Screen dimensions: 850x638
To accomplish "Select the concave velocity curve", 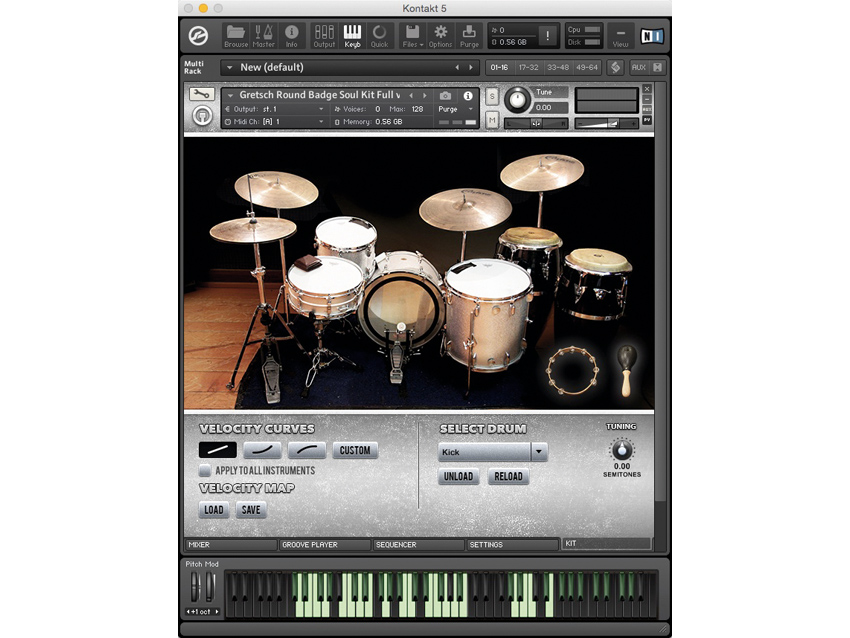I will click(262, 450).
